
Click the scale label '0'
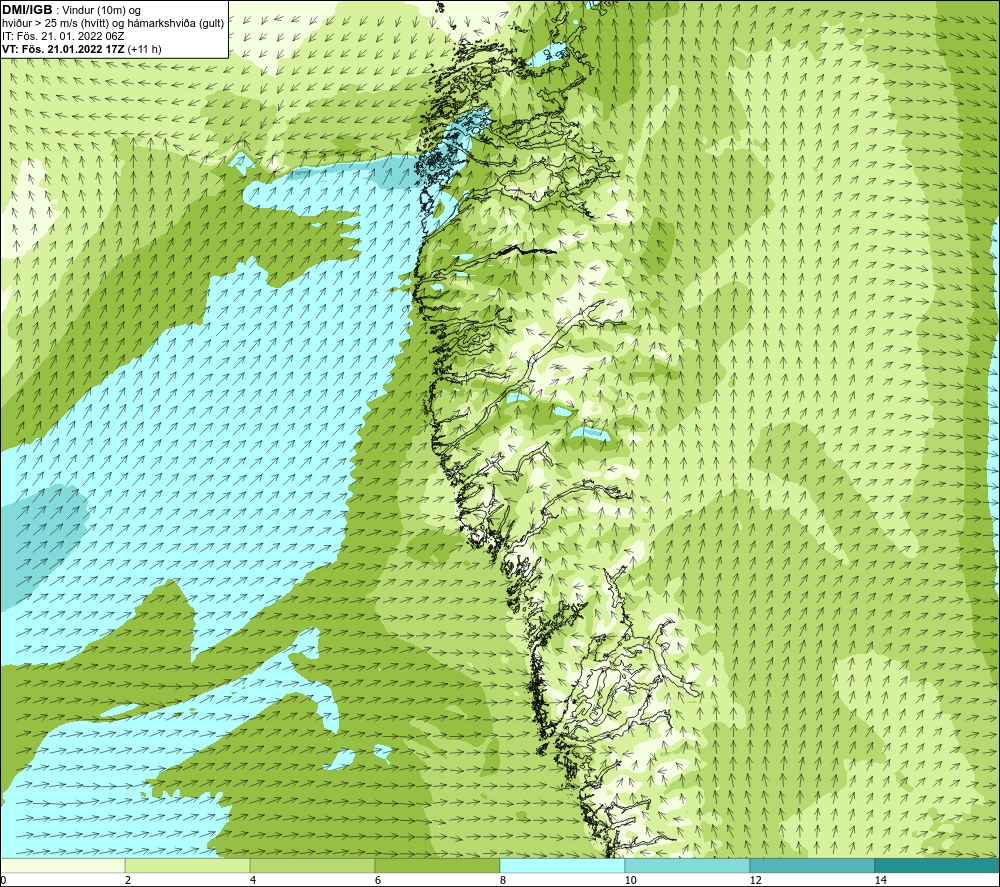(x=3, y=880)
